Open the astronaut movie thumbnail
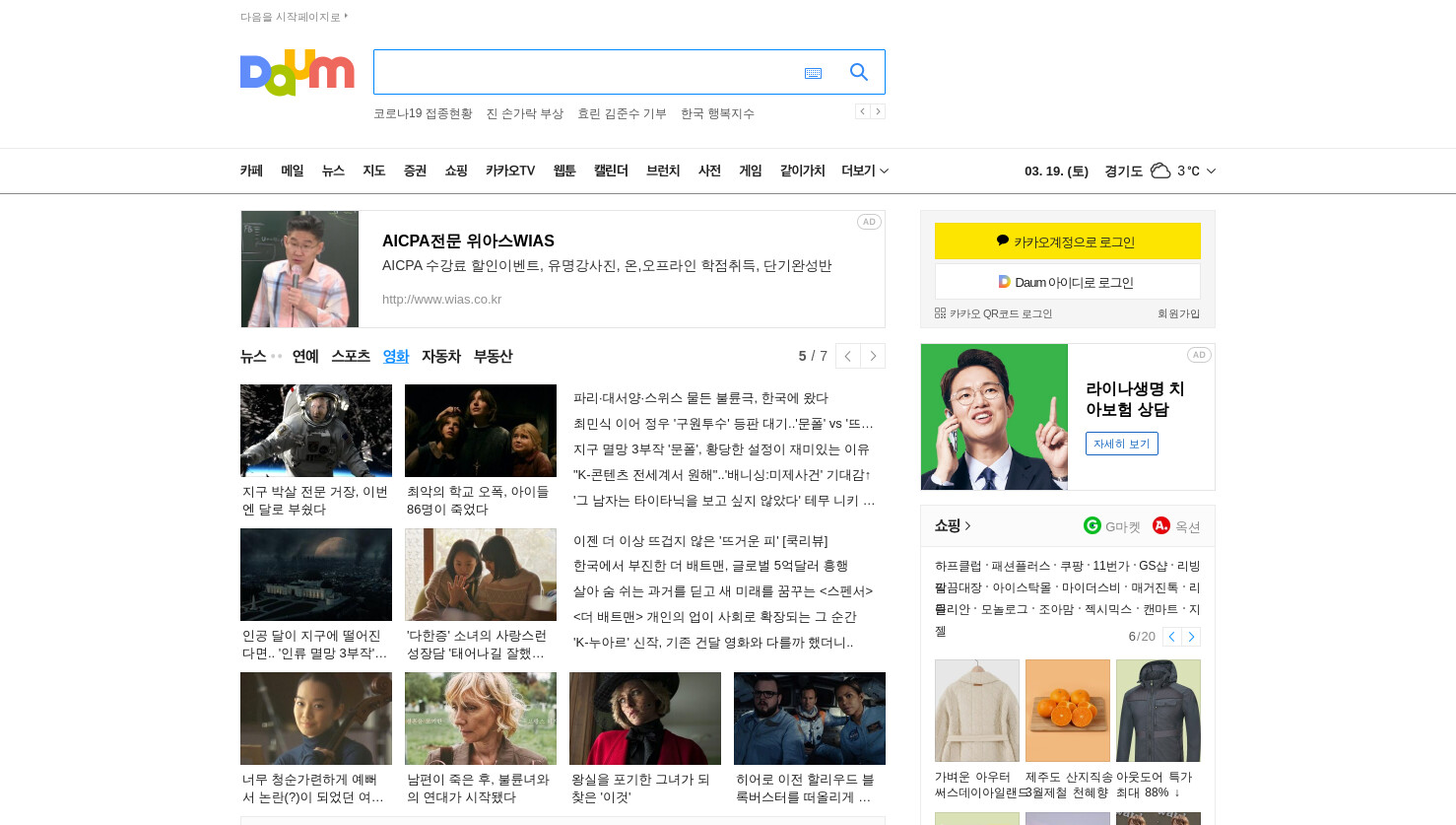The width and height of the screenshot is (1456, 825). (316, 431)
